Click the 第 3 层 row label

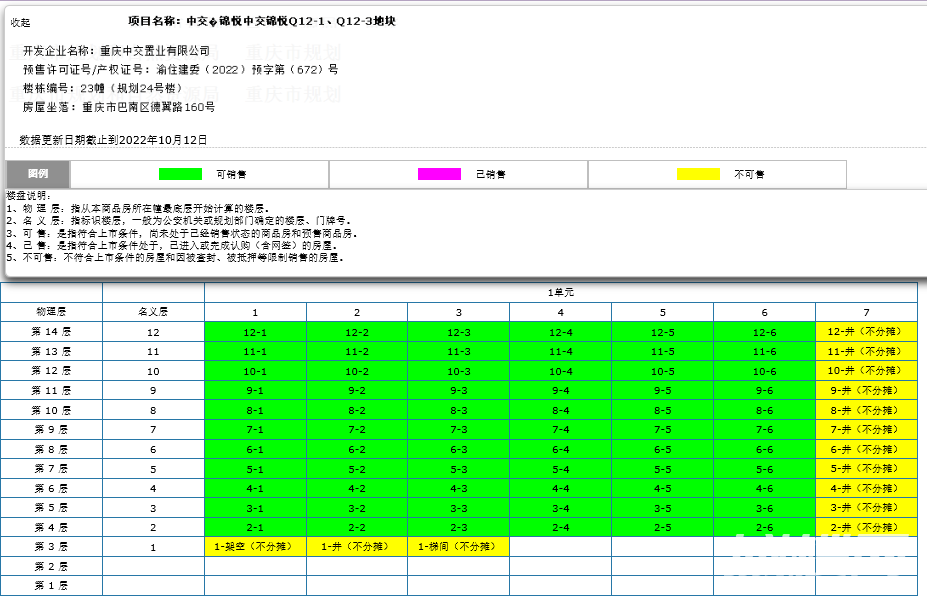[51, 547]
